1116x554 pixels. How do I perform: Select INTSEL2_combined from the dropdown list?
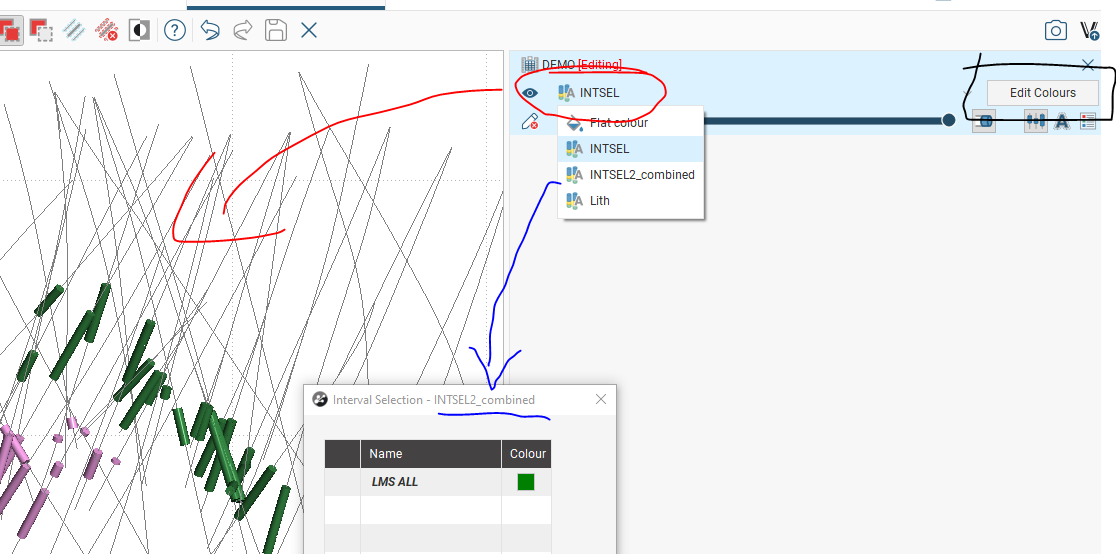click(x=641, y=175)
